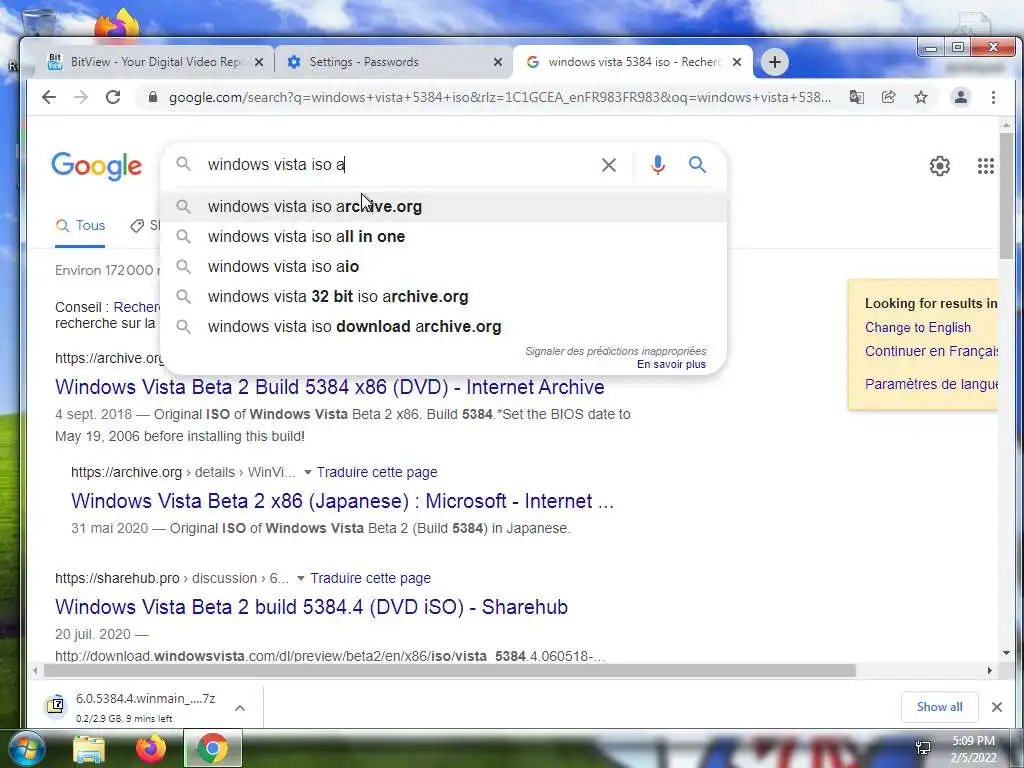Click the vertical scrollbar thumb
Image resolution: width=1024 pixels, height=768 pixels.
[1006, 196]
